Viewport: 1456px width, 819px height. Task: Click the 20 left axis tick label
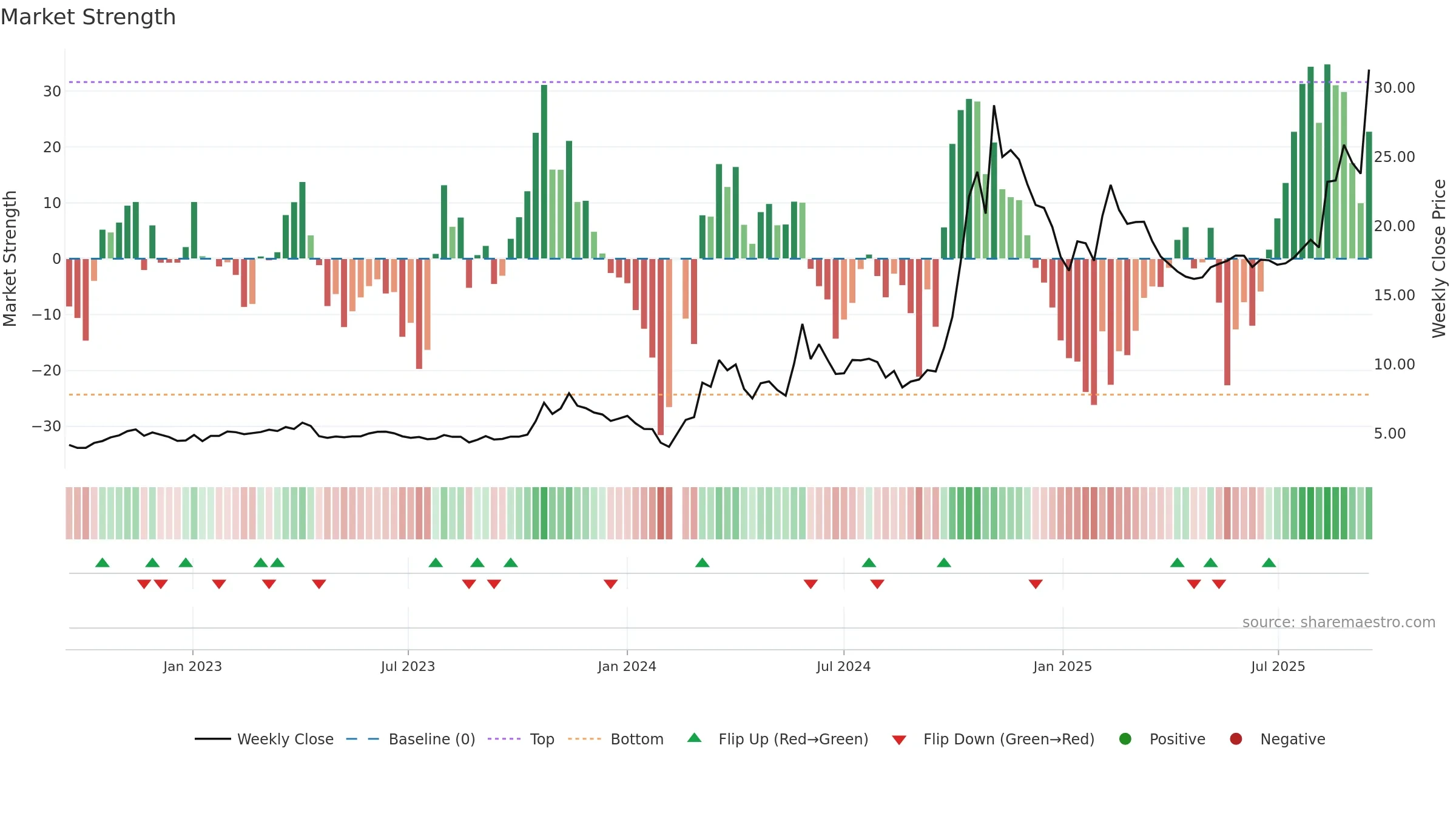point(52,147)
